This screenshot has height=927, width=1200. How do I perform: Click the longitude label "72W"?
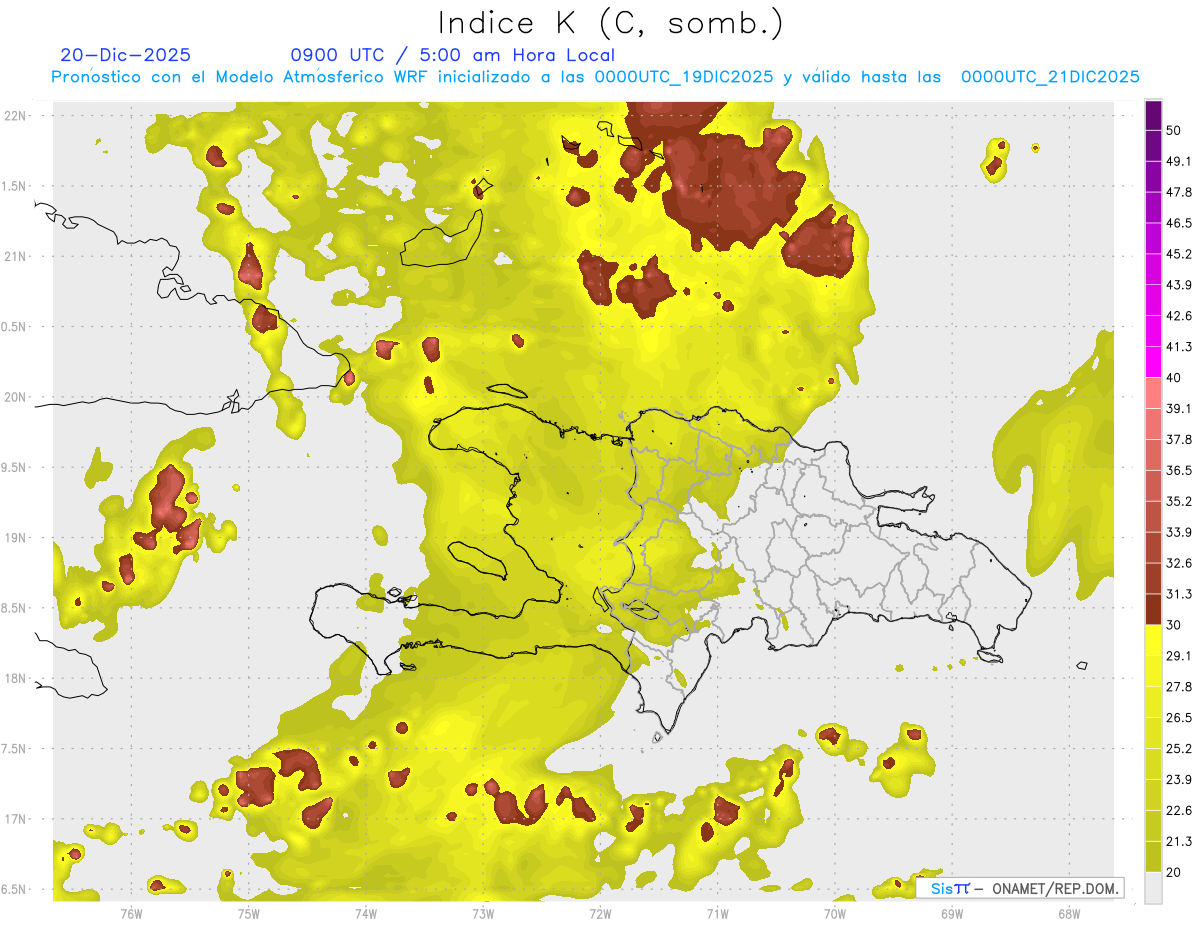(x=600, y=913)
